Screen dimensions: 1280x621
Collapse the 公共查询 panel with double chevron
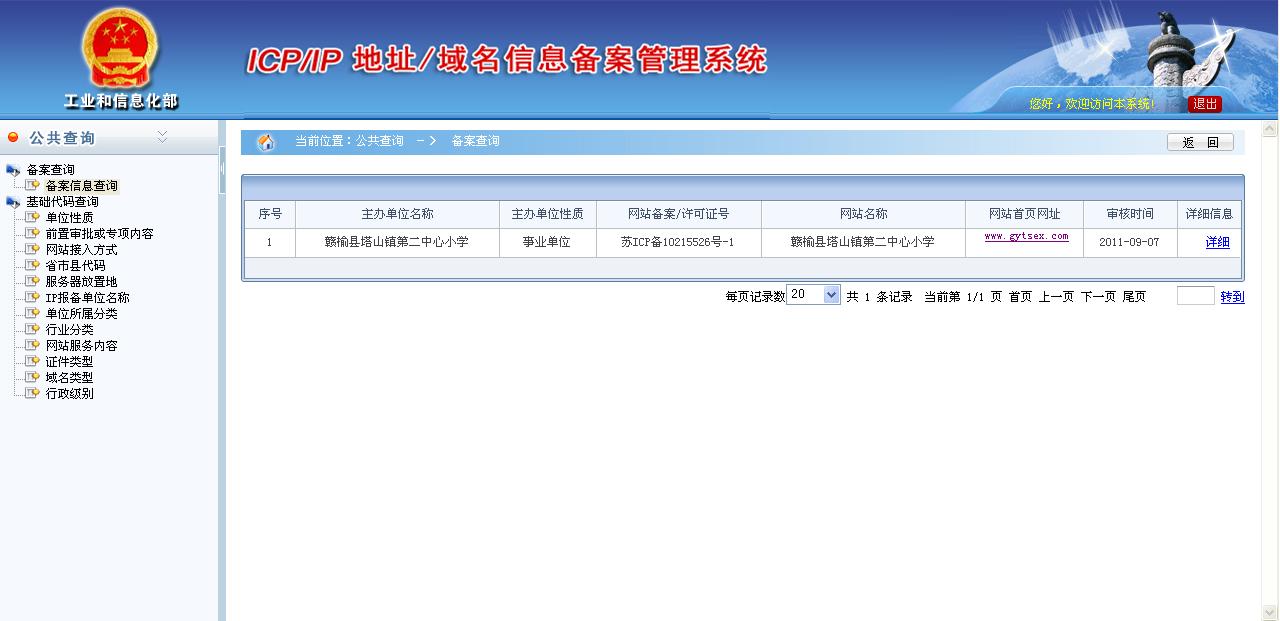162,137
